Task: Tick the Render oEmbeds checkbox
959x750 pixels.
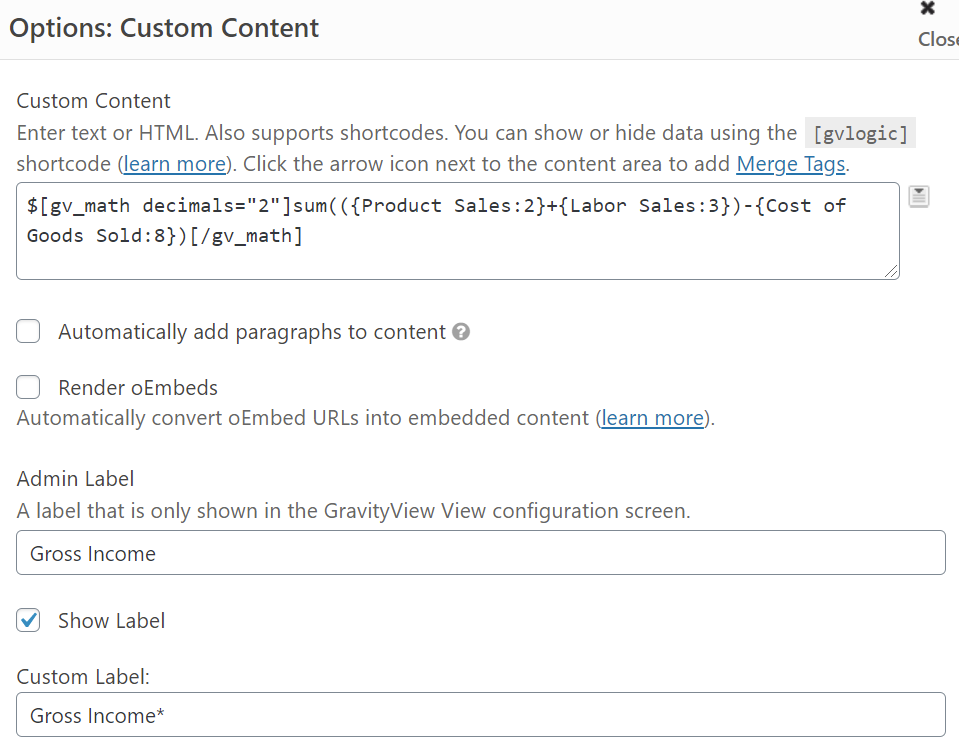Action: pyautogui.click(x=28, y=388)
